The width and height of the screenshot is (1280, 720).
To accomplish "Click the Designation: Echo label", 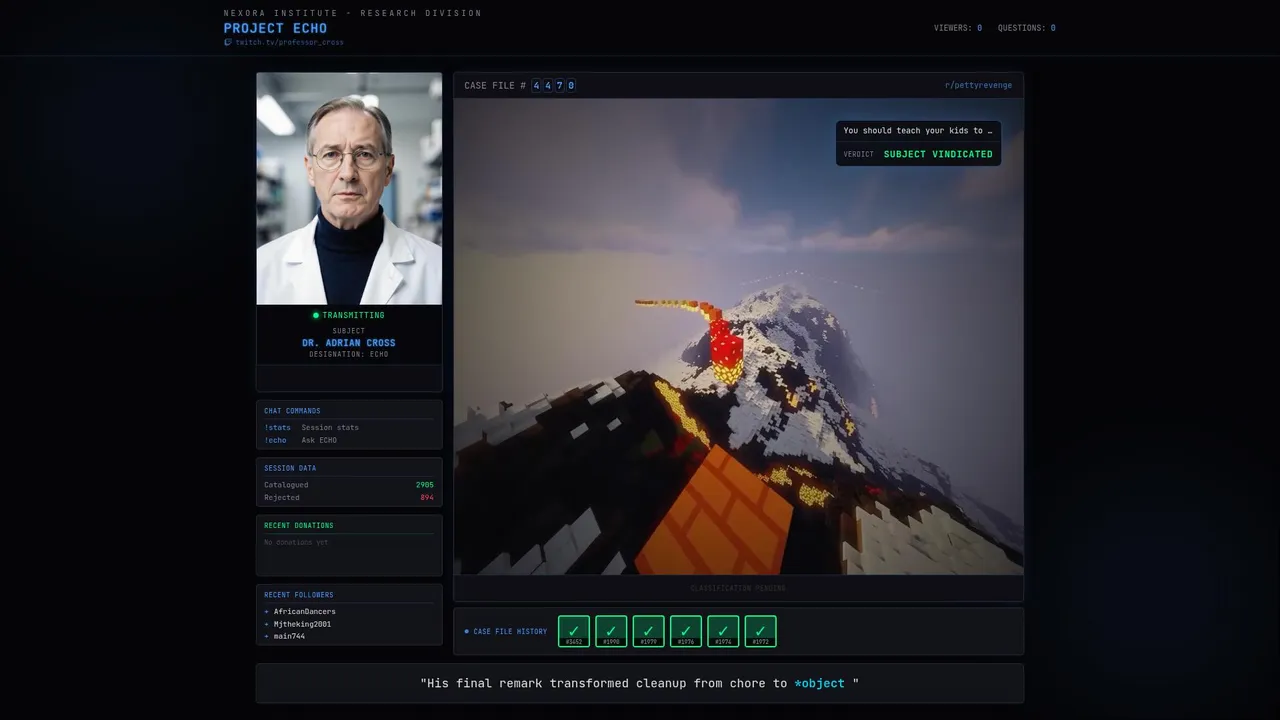I will [x=349, y=354].
